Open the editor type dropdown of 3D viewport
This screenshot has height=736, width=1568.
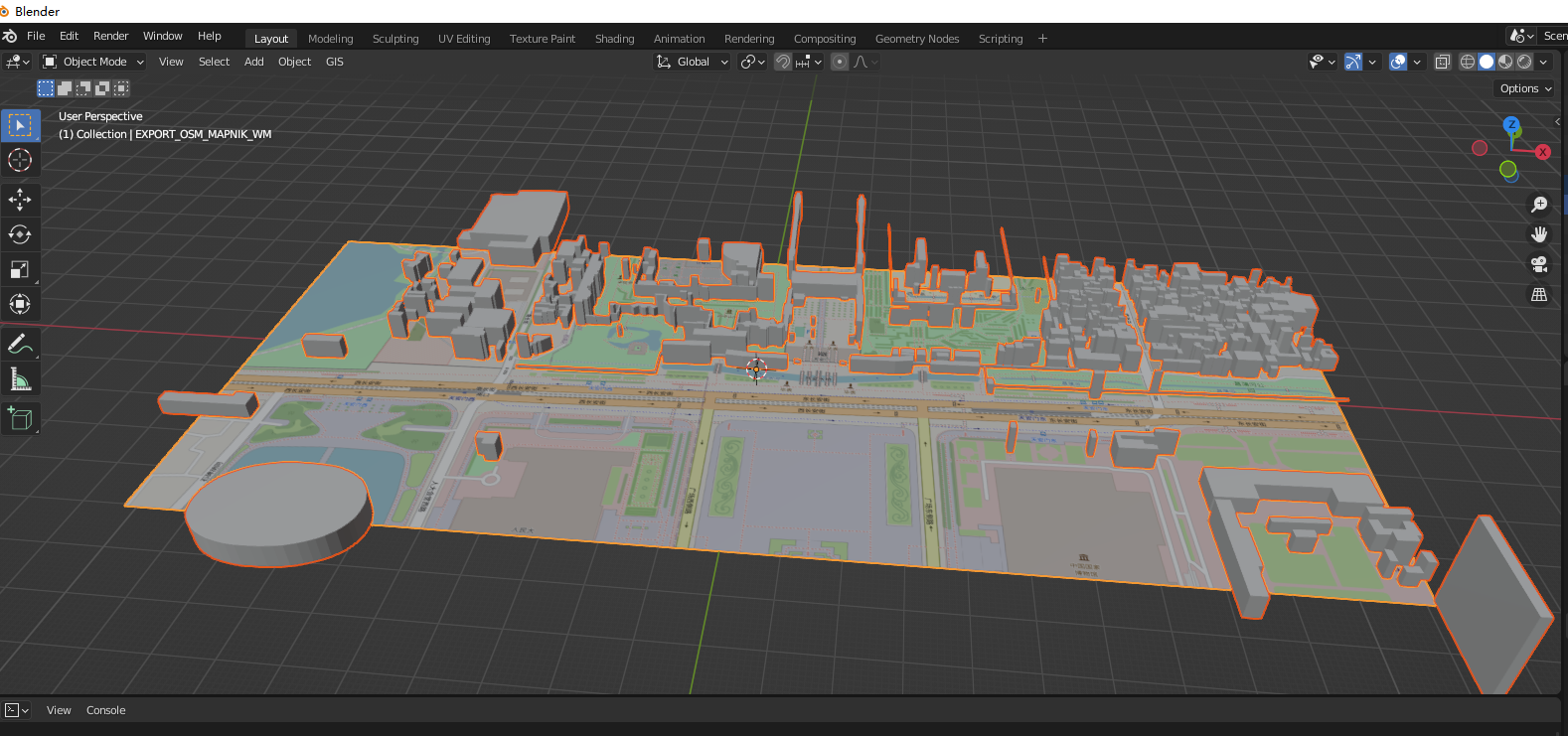point(18,62)
